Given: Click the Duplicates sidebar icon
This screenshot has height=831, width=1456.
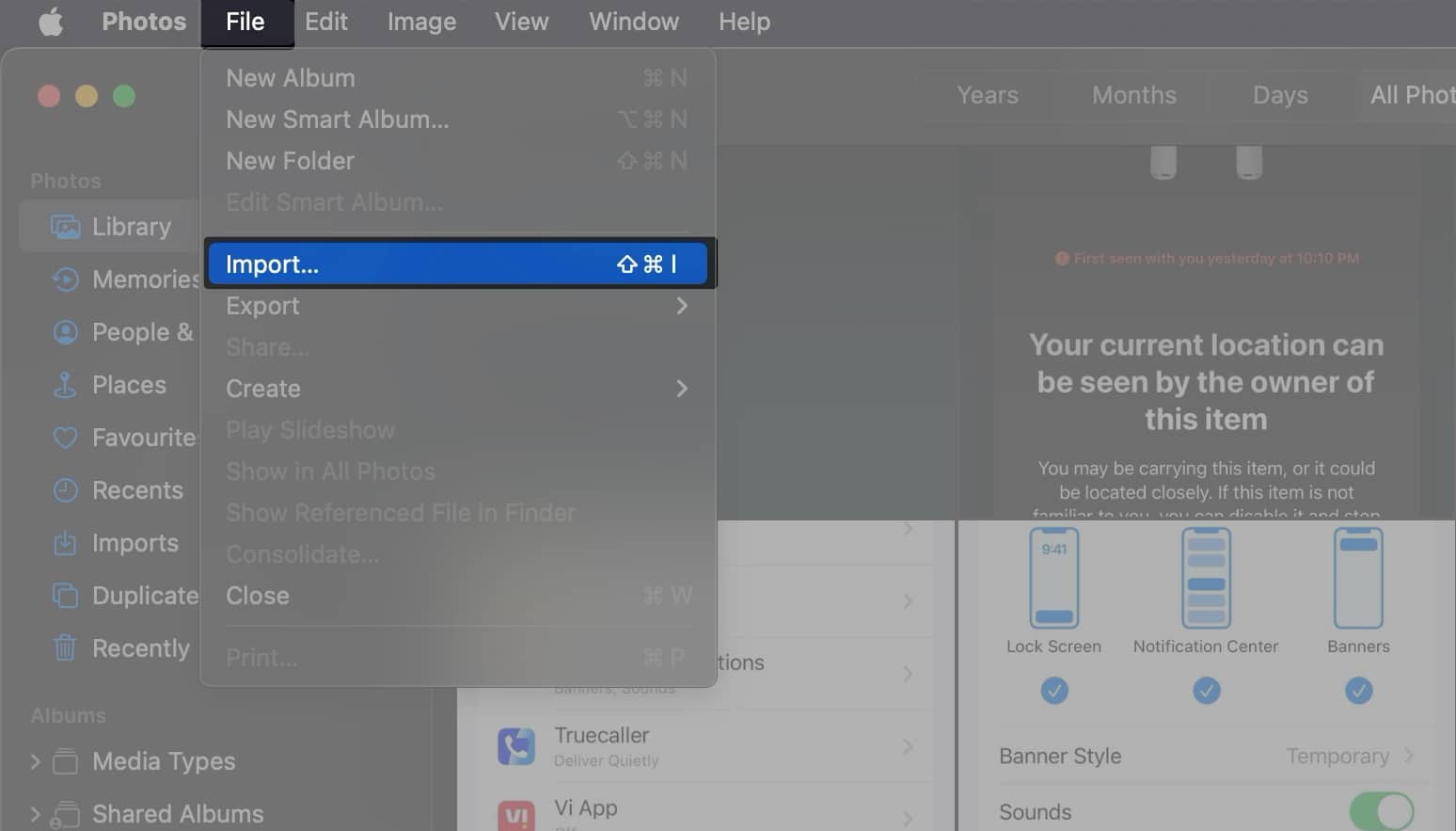Looking at the screenshot, I should 65,596.
